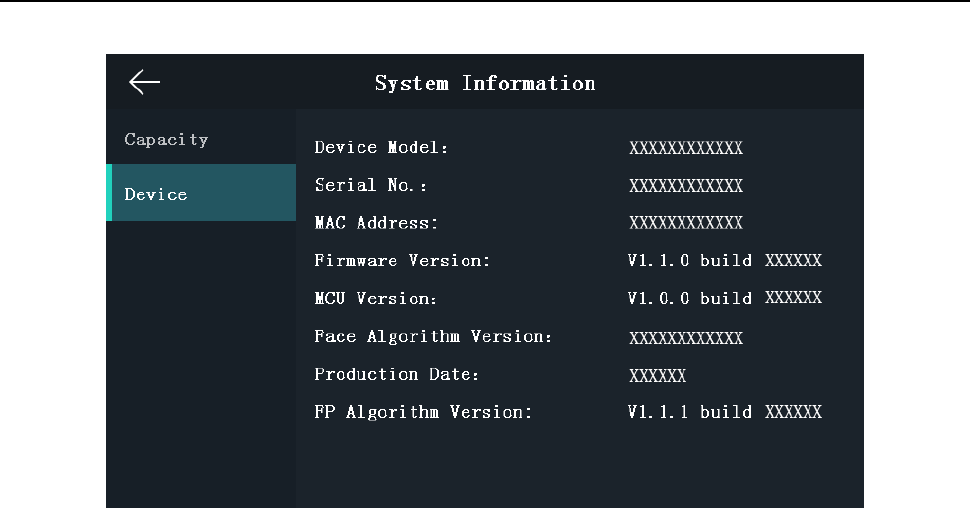This screenshot has height=508, width=970.
Task: Click the Device Model label
Action: click(382, 148)
